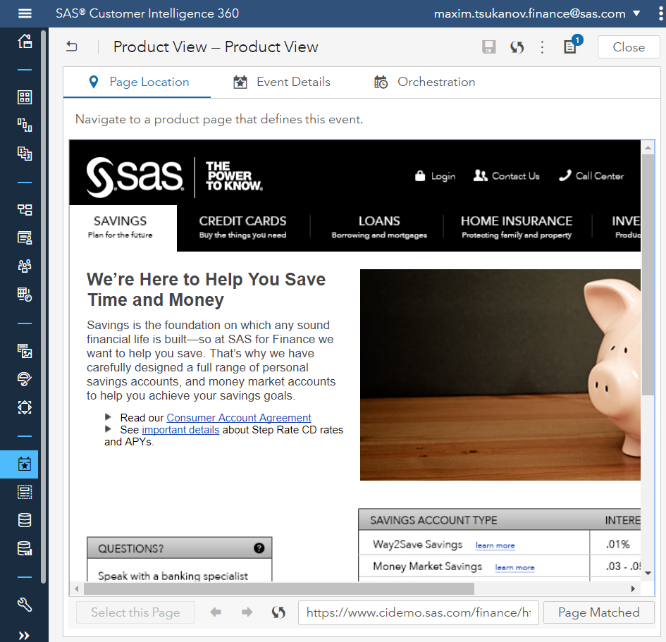
Task: Click the browser forward arrow button
Action: (247, 612)
